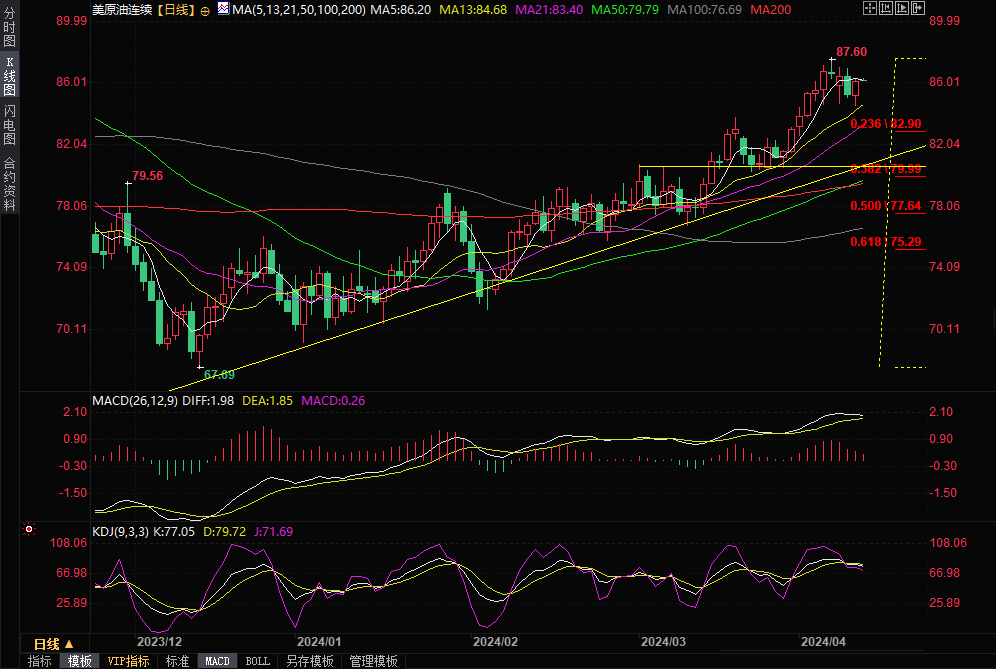Screen dimensions: 996x669
Task: Click the MA(5,13,21,50,100,200) parameters label
Action: point(299,9)
